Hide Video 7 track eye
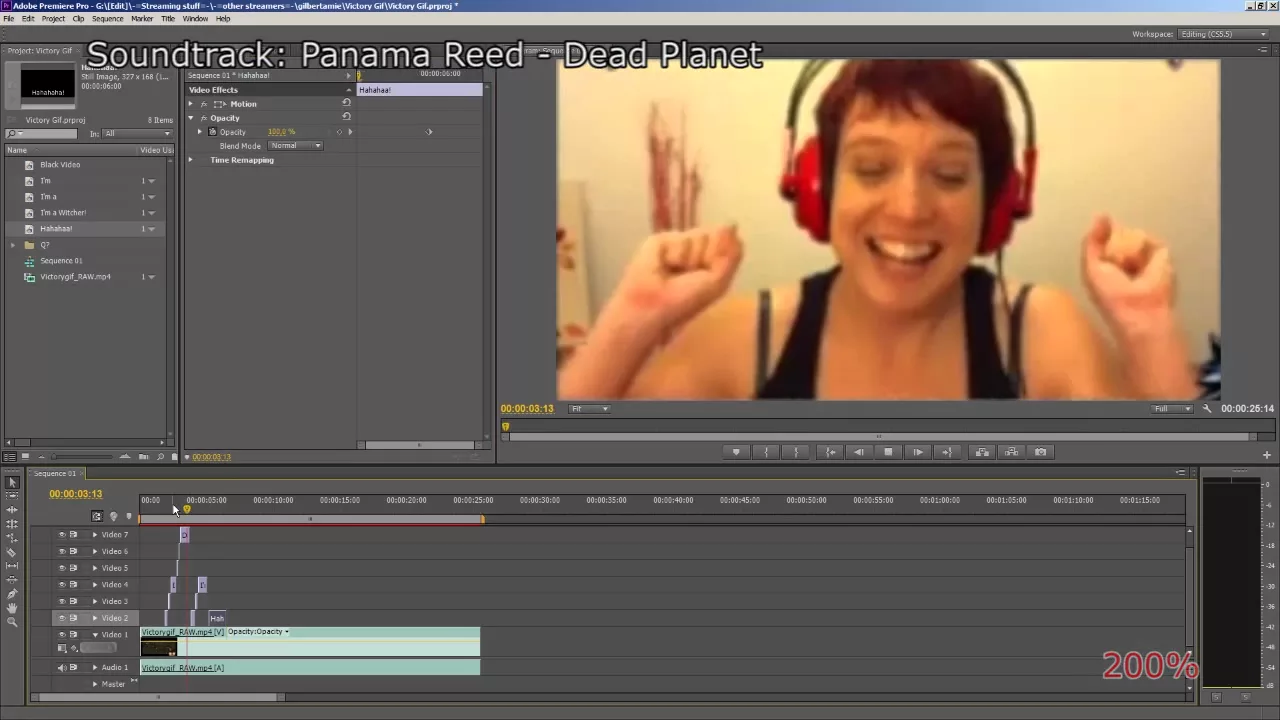 (x=62, y=535)
